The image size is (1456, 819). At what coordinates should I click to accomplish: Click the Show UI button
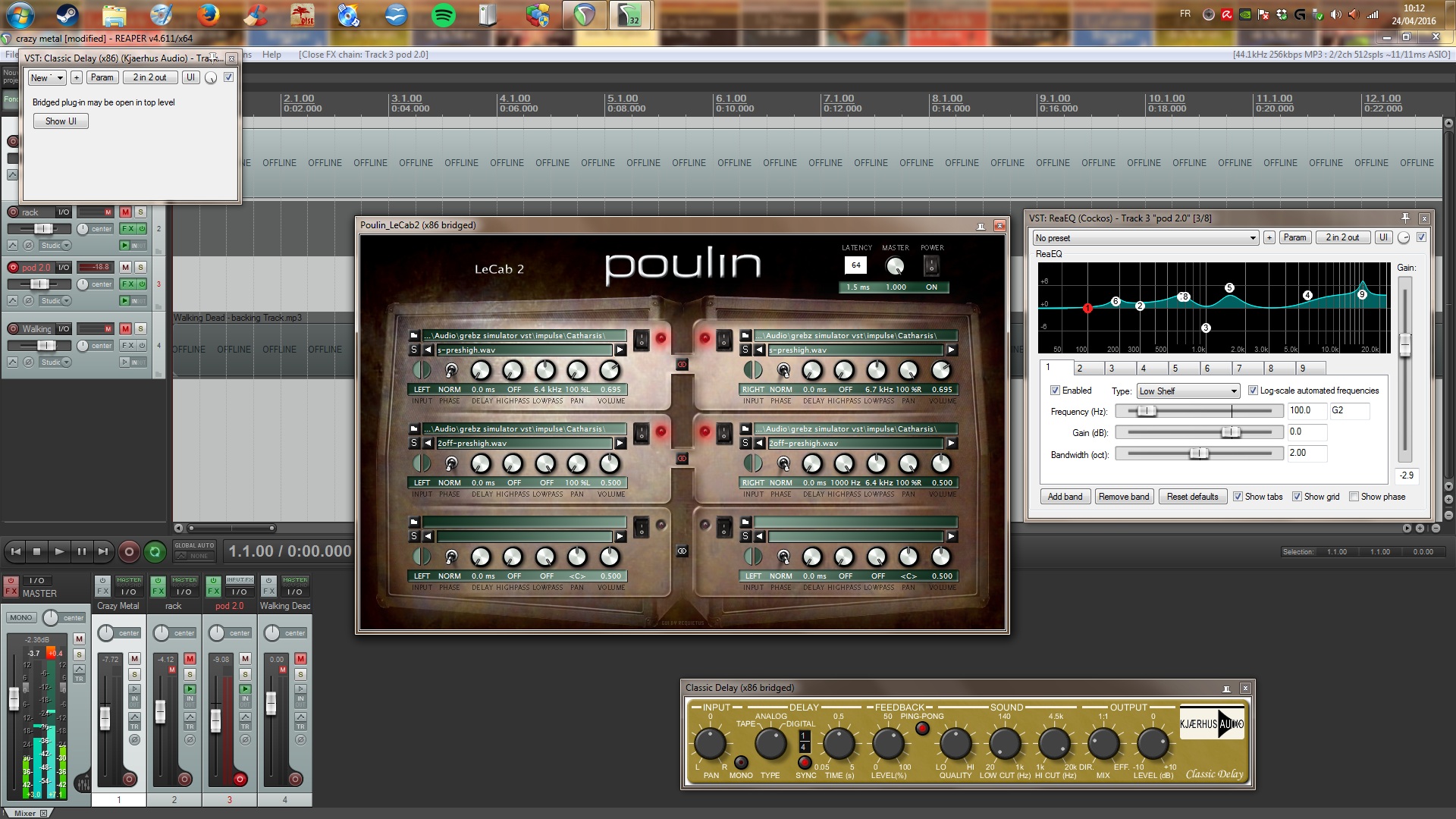[61, 121]
